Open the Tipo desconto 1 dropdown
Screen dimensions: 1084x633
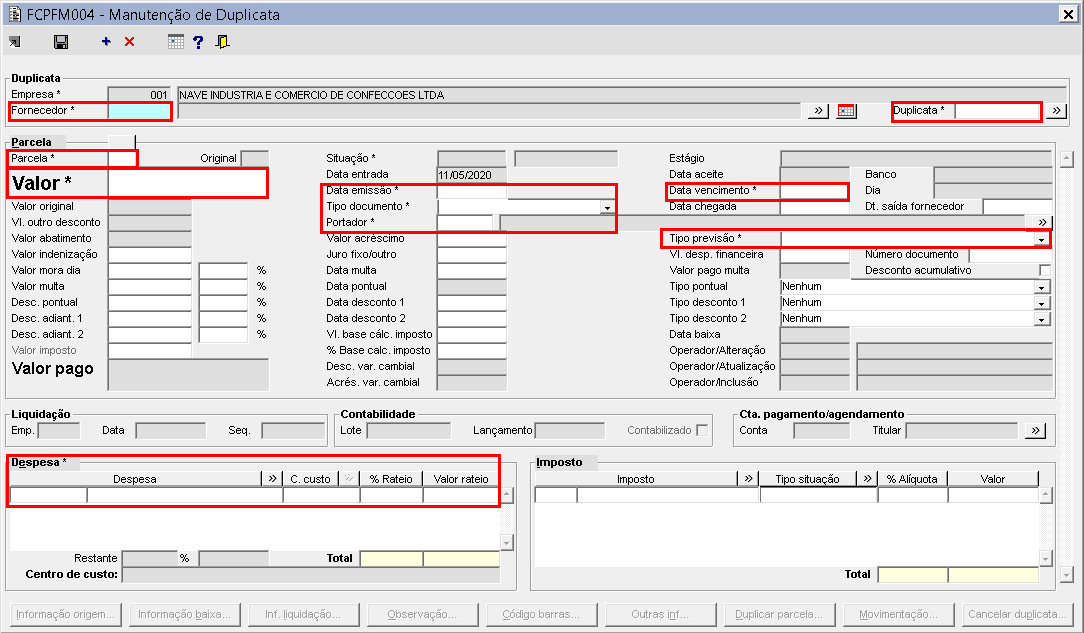coord(1042,303)
